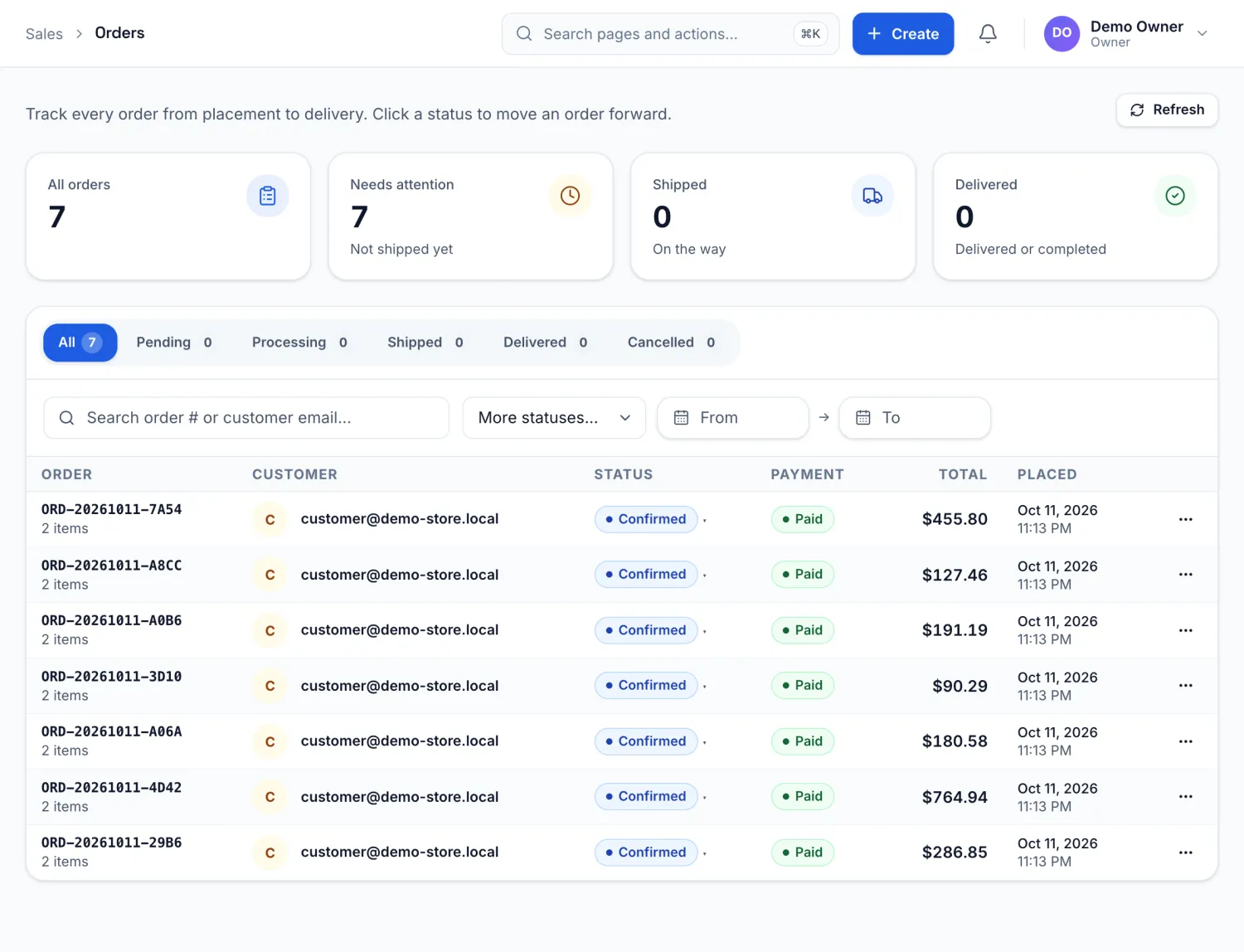Click the Create button

click(x=903, y=34)
